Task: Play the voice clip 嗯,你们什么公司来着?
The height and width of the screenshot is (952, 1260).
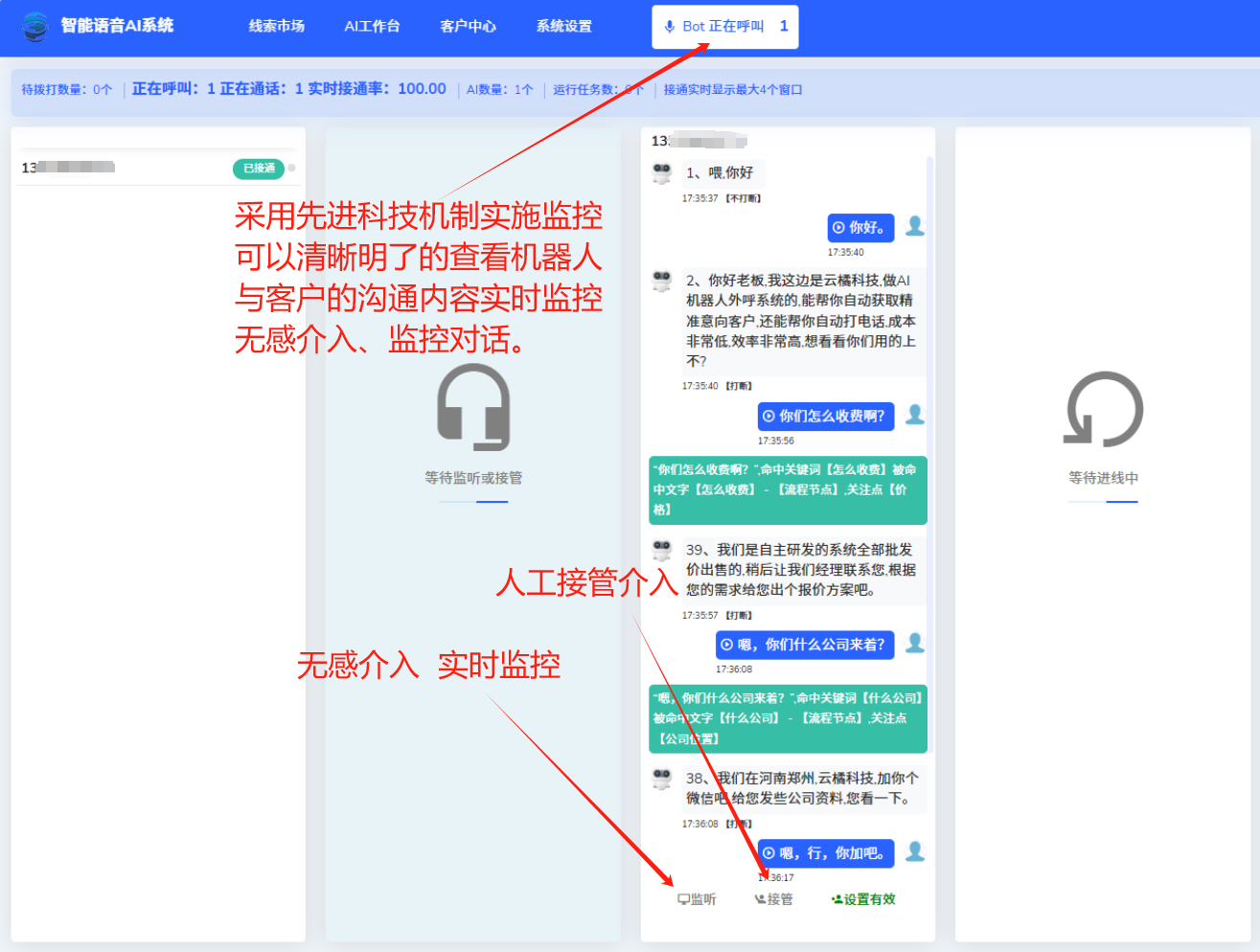Action: tap(727, 645)
